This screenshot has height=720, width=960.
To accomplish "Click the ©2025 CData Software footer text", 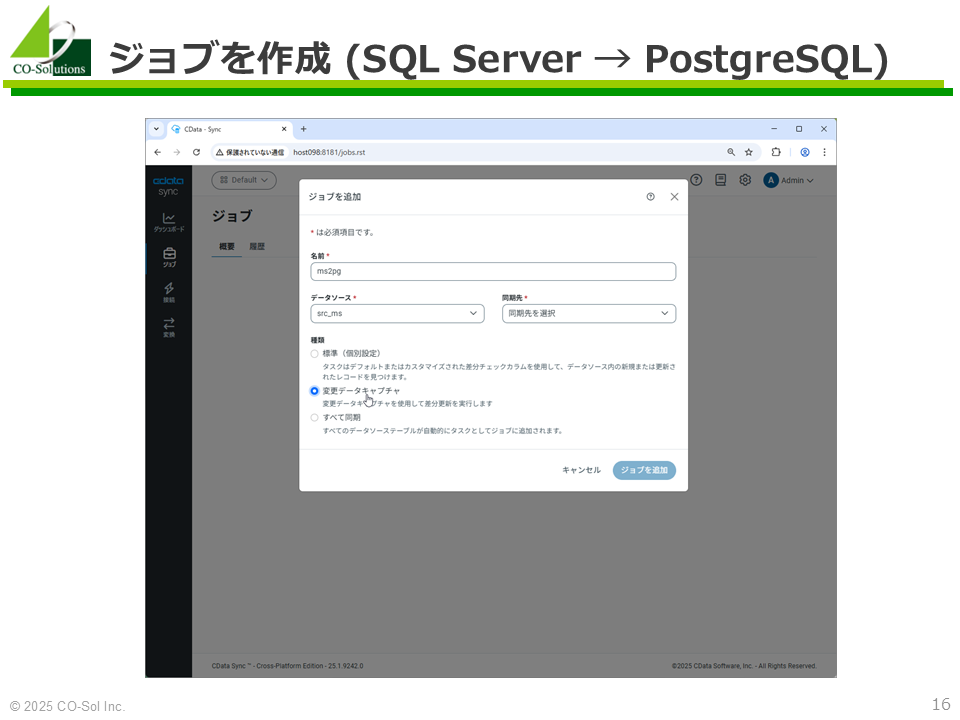I will pos(744,666).
